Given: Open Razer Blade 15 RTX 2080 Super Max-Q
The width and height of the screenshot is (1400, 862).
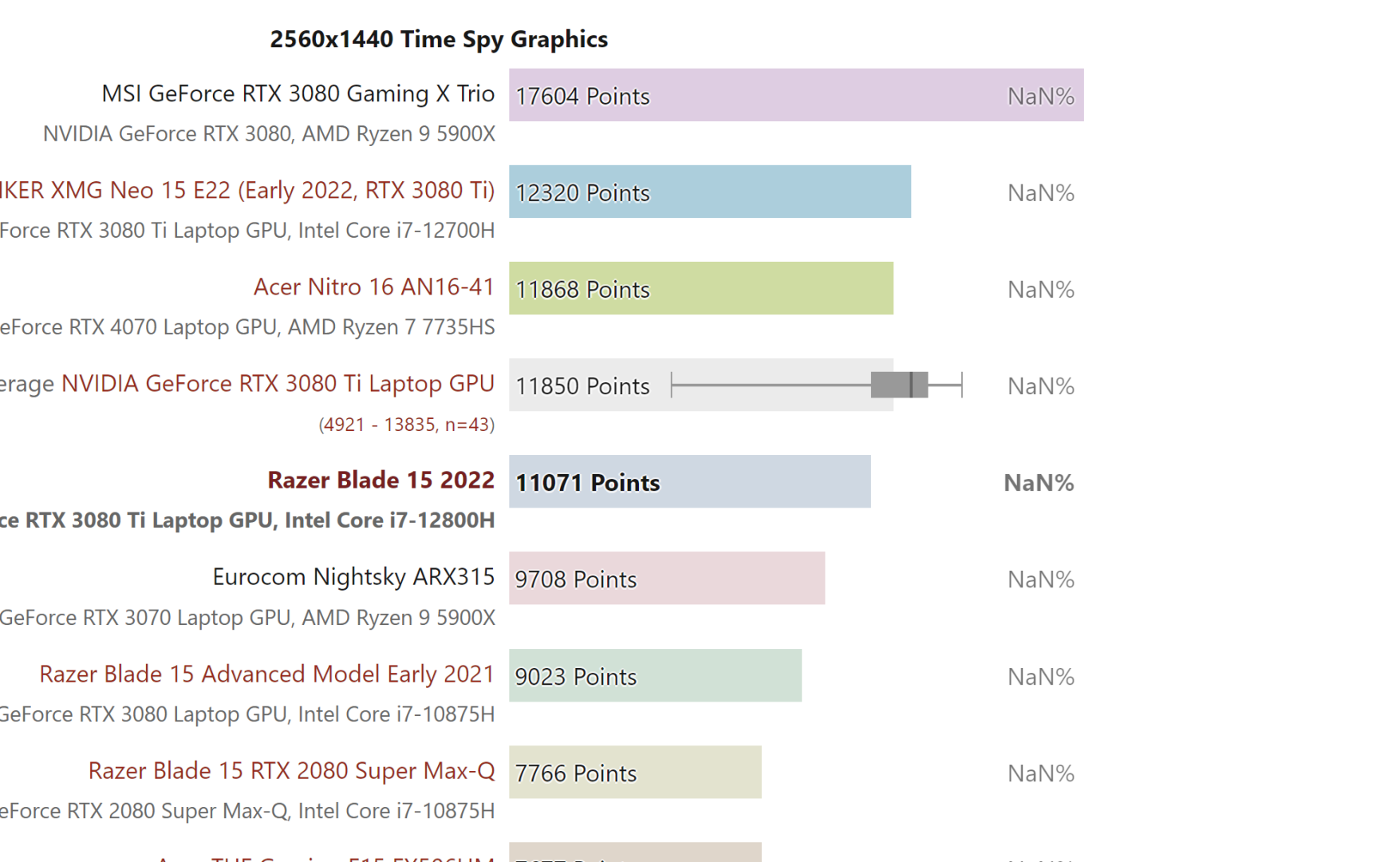Looking at the screenshot, I should [291, 771].
